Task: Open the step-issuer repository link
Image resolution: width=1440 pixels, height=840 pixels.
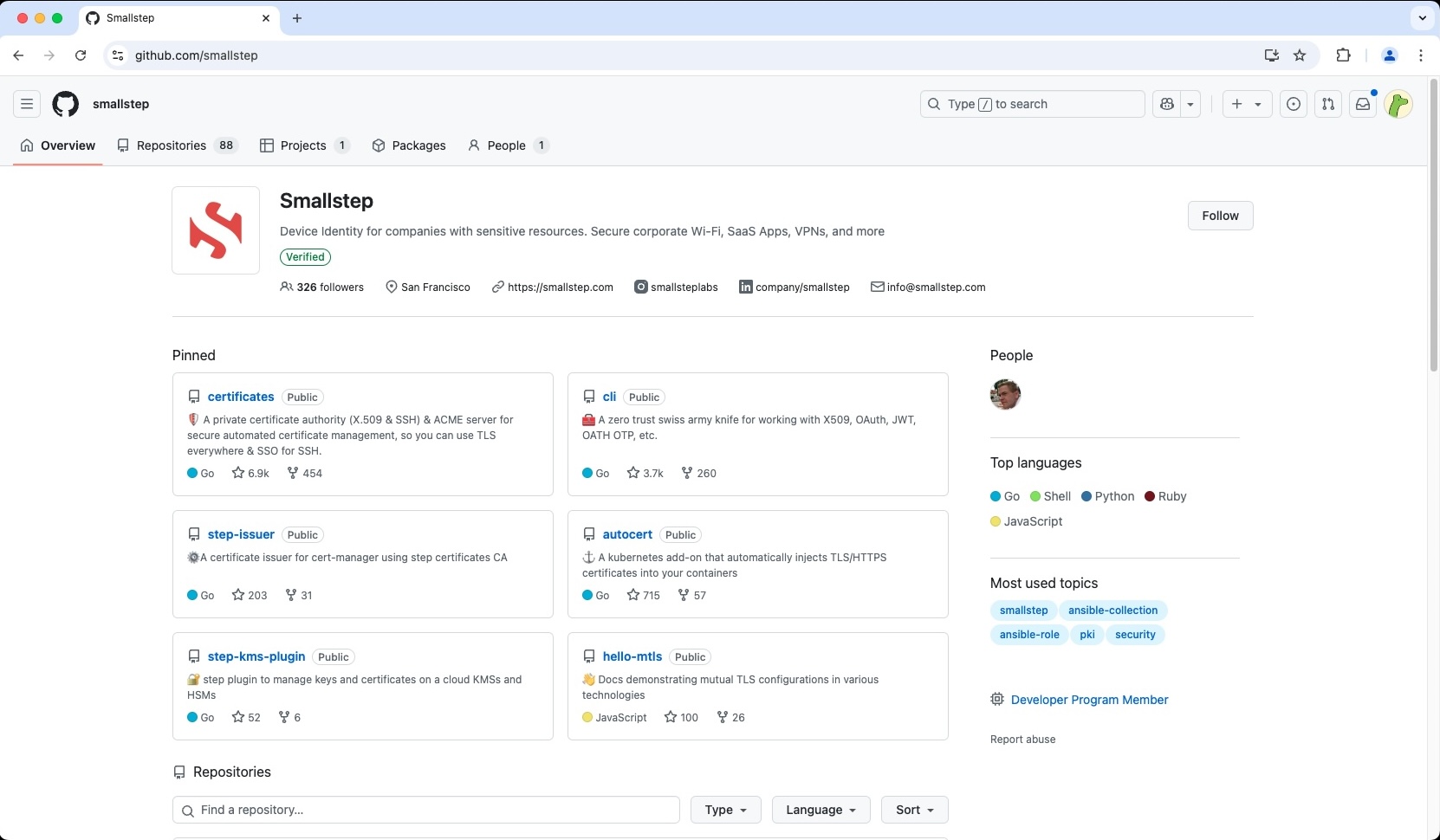Action: (x=241, y=534)
